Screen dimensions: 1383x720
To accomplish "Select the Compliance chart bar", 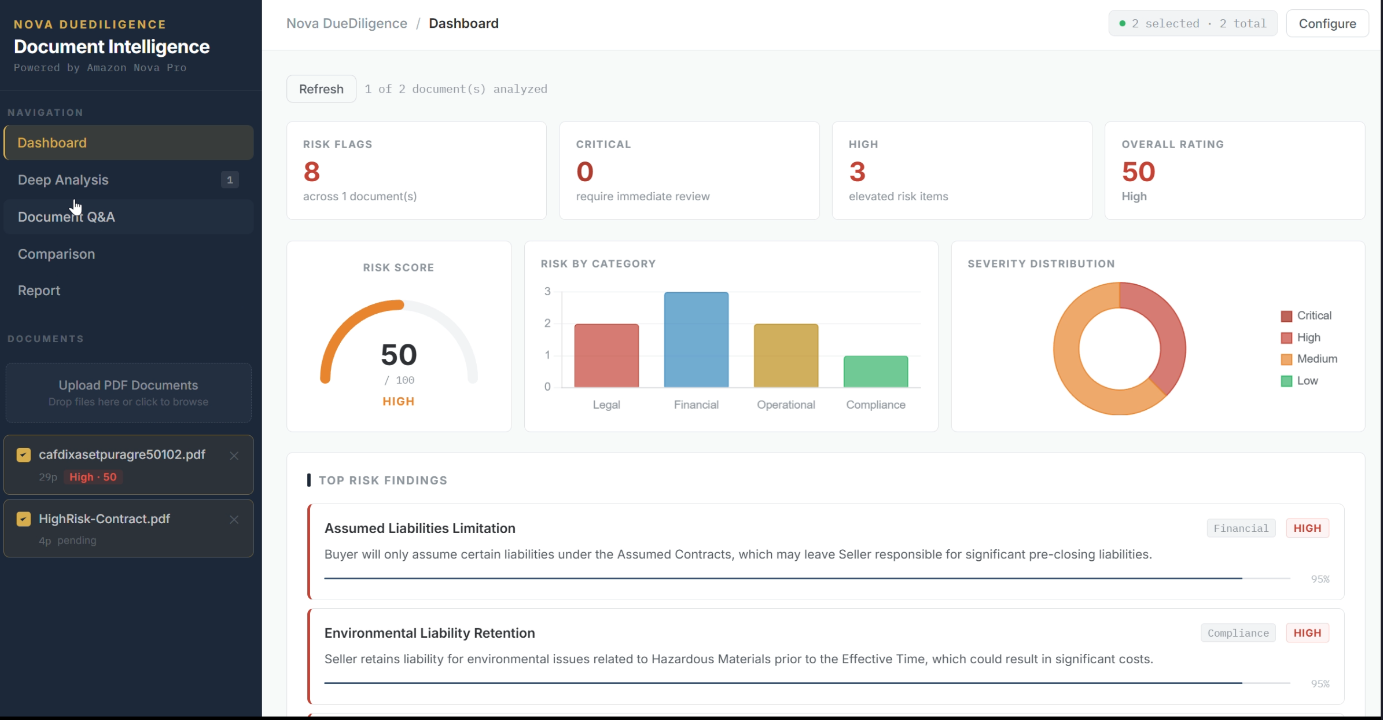I will (876, 371).
